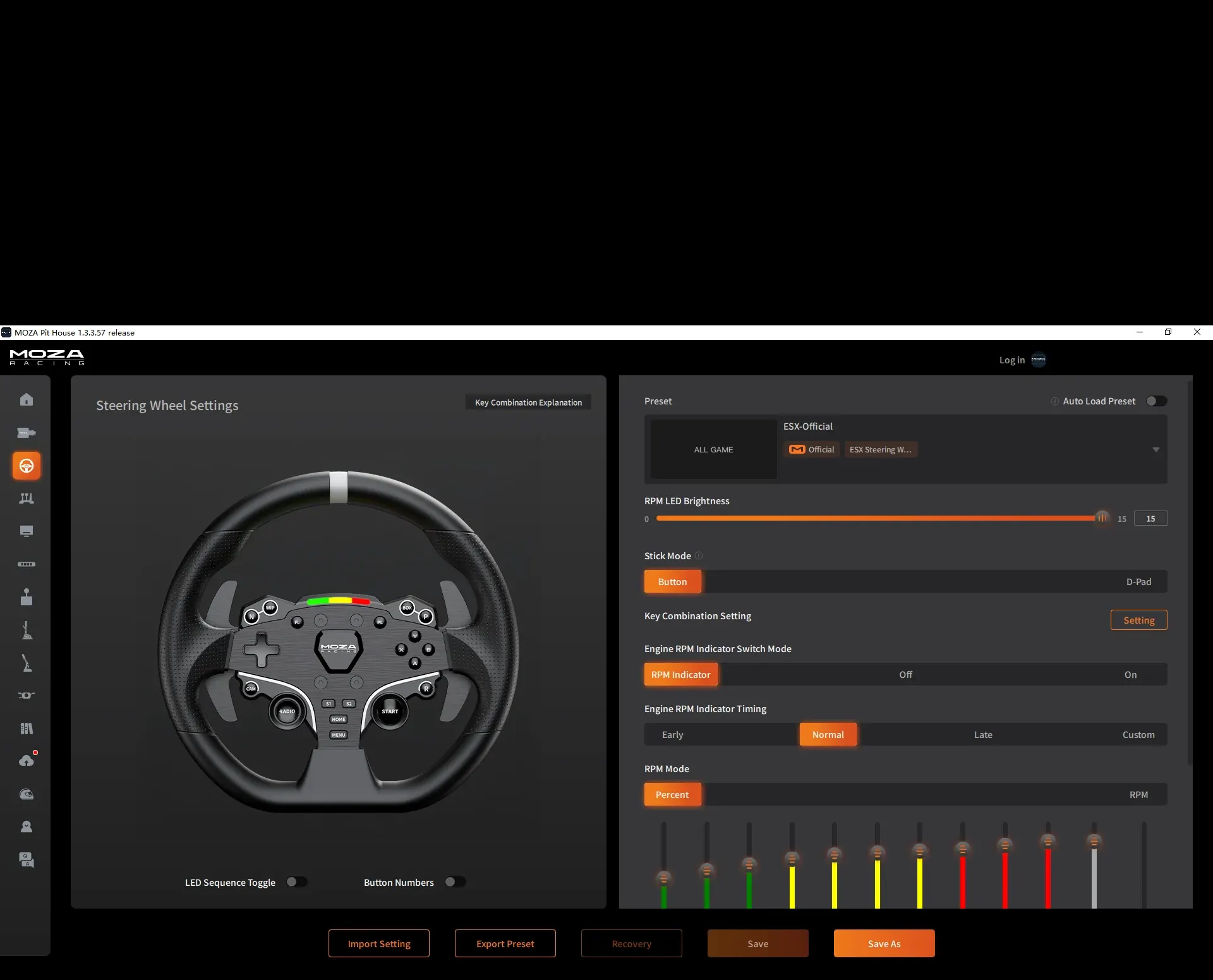Open the pedals settings icon
Screen dimensions: 1213x980
point(26,499)
